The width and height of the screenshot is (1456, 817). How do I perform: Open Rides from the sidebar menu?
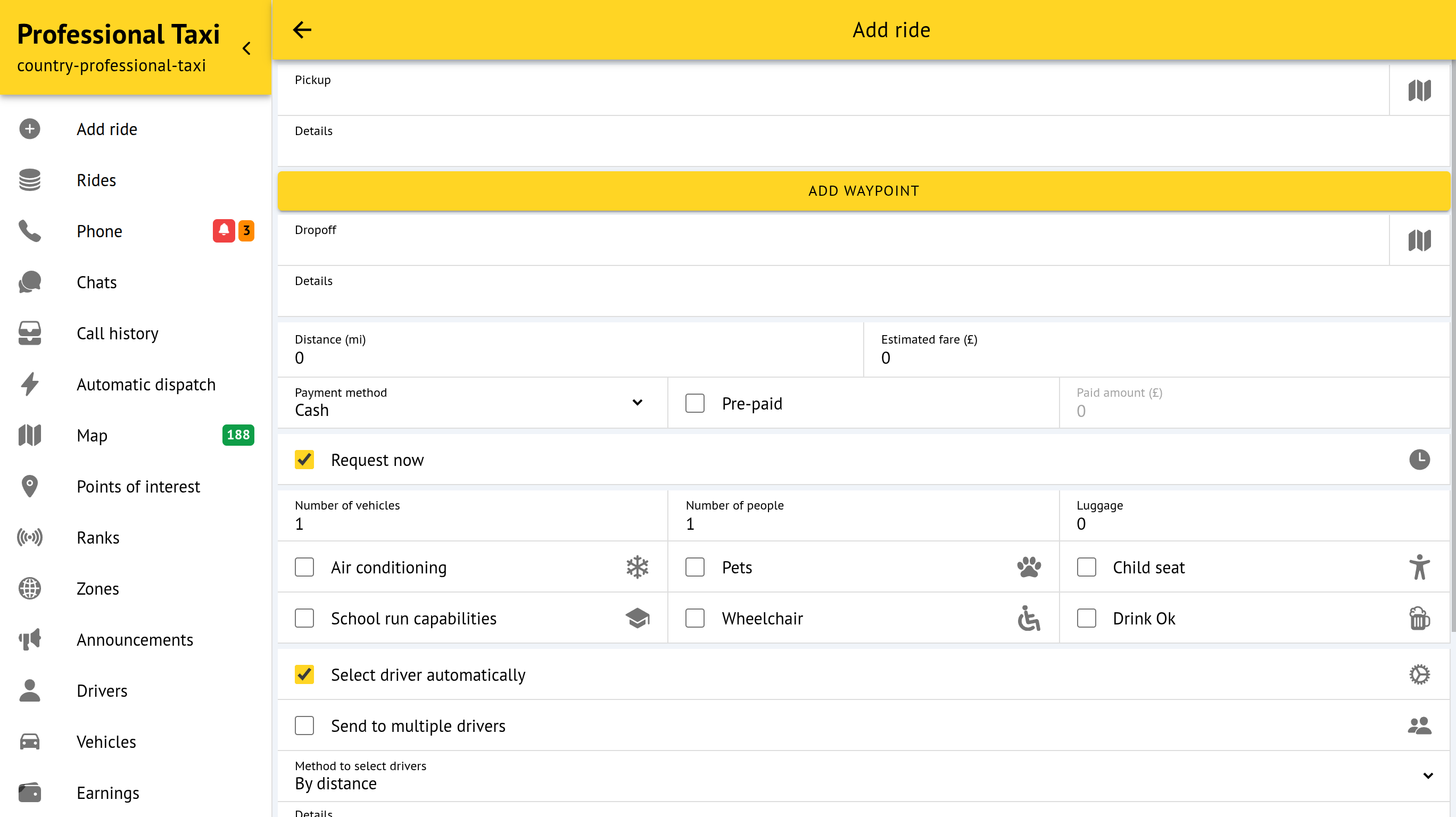coord(96,180)
